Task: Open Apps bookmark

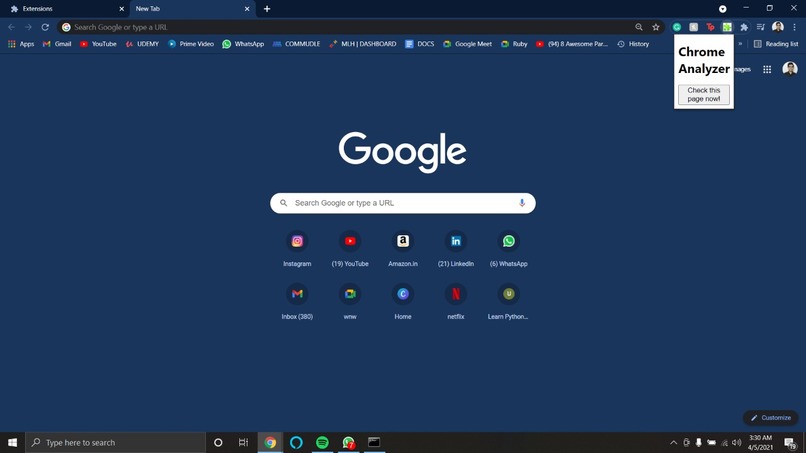Action: (x=21, y=44)
